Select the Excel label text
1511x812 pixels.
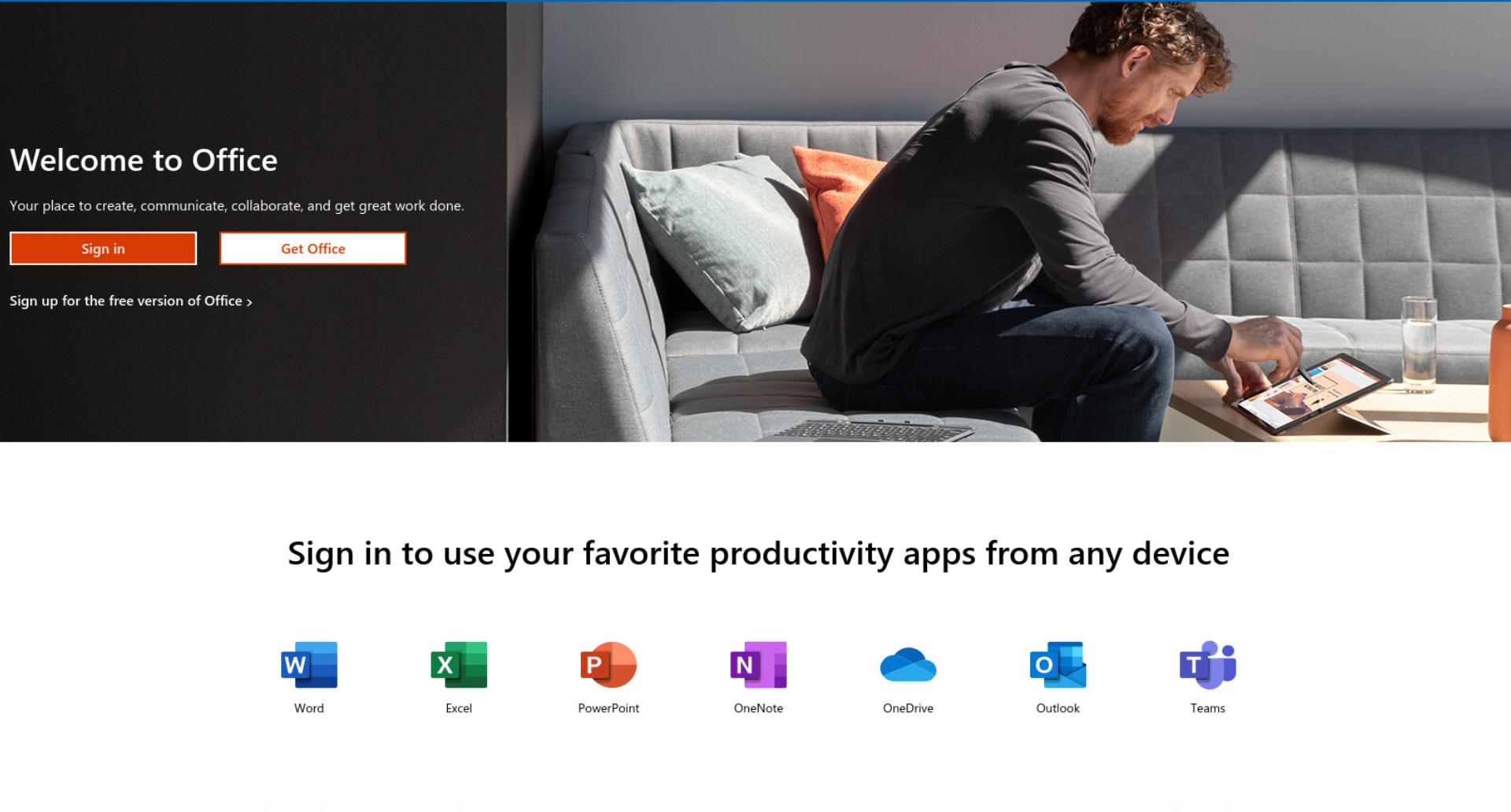click(459, 708)
